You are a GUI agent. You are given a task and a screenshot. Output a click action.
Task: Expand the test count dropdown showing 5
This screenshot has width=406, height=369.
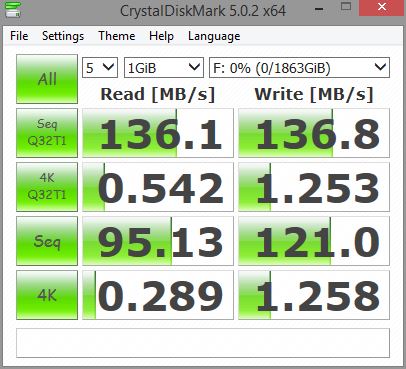100,68
